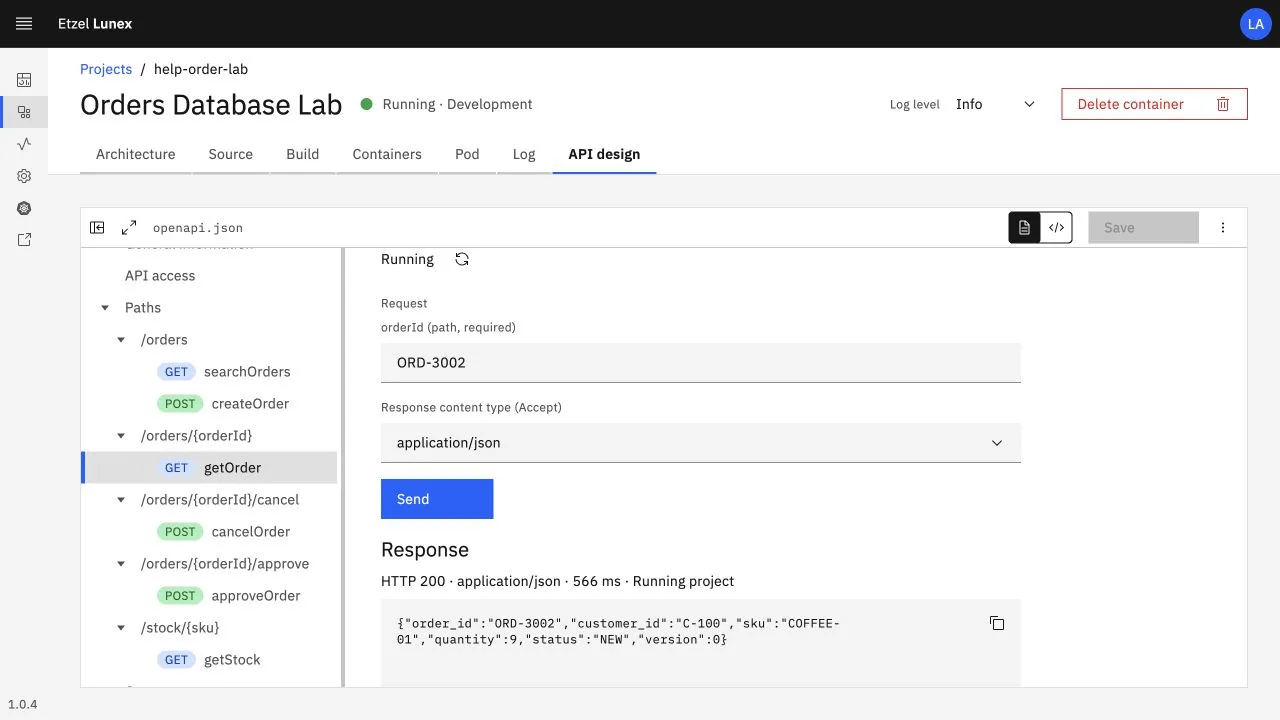Collapse the Paths tree node
Screen dimensions: 1280x720
point(105,308)
